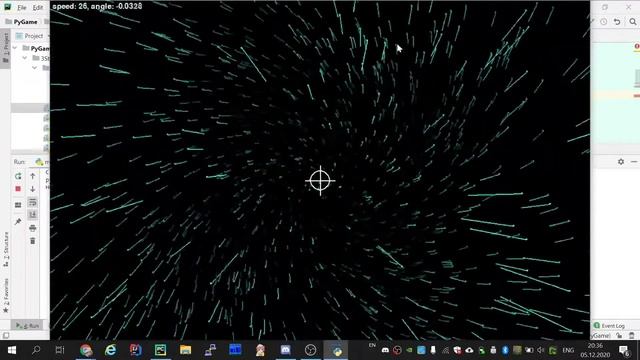Image resolution: width=640 pixels, height=360 pixels.
Task: Click the lock icon in the status bar
Action: pos(619,336)
